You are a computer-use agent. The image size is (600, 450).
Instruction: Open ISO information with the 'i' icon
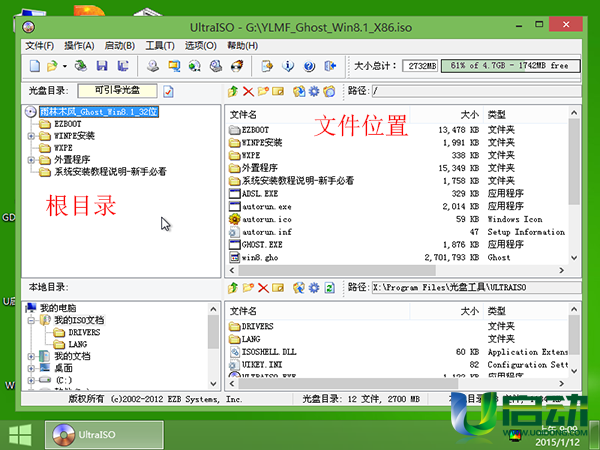pos(288,66)
